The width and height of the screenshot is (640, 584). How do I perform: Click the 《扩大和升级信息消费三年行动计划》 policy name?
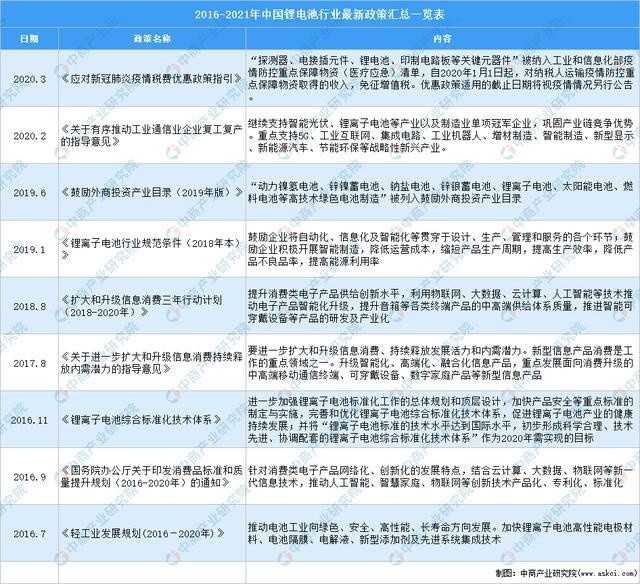click(142, 306)
